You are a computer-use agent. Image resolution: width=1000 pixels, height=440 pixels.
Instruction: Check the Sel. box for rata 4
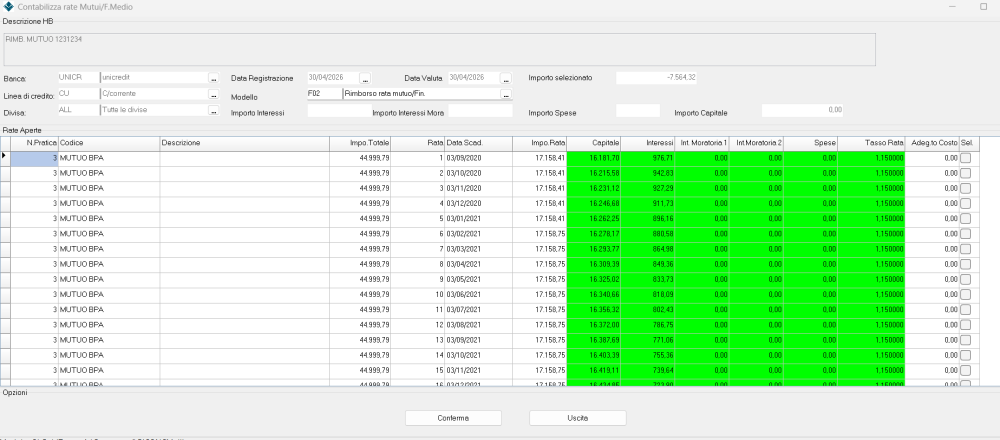click(965, 203)
